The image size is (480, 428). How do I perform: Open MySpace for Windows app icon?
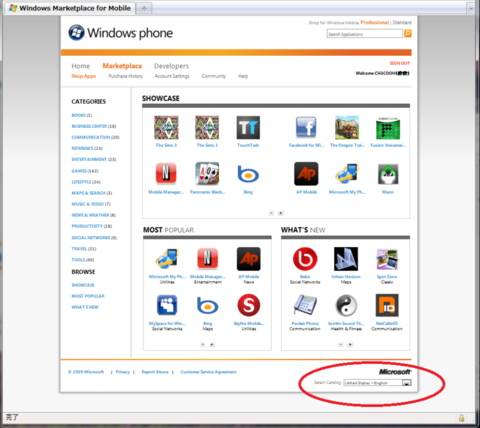coord(167,305)
